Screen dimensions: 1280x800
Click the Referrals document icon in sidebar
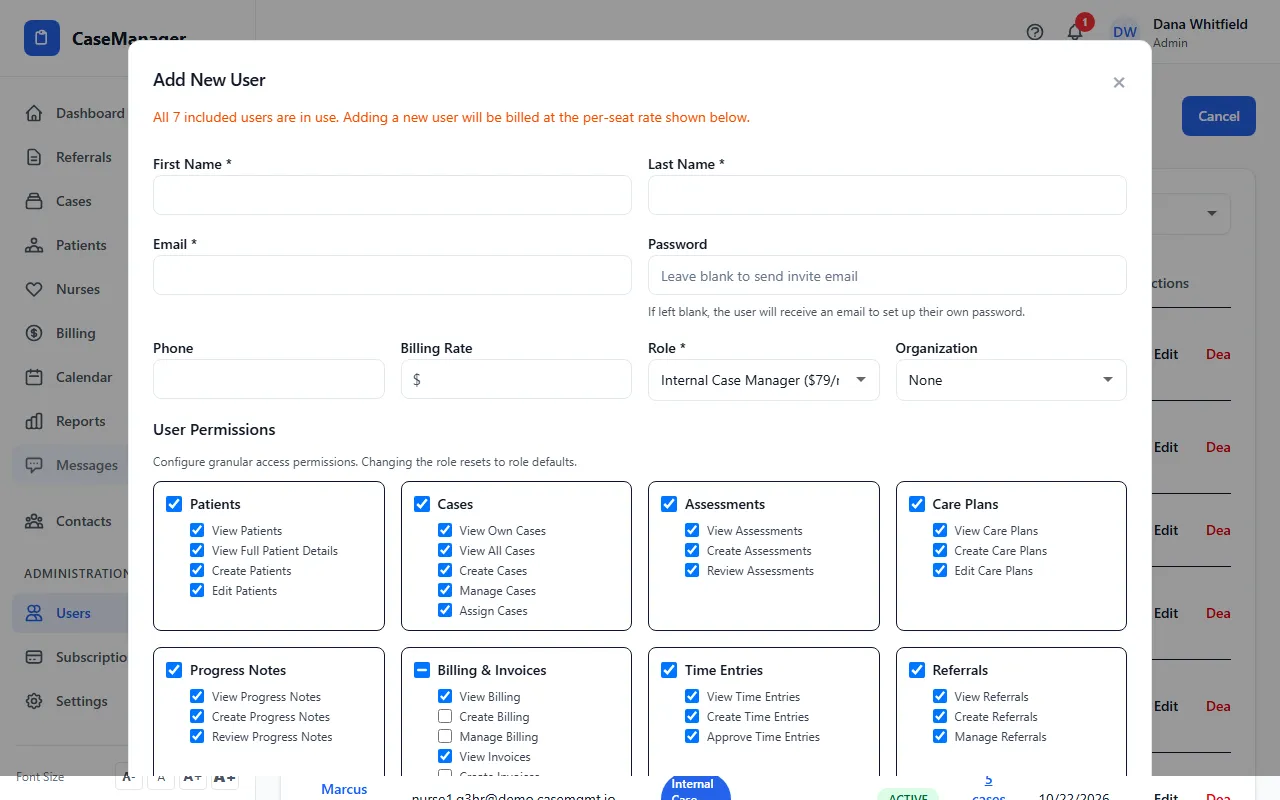pos(34,157)
